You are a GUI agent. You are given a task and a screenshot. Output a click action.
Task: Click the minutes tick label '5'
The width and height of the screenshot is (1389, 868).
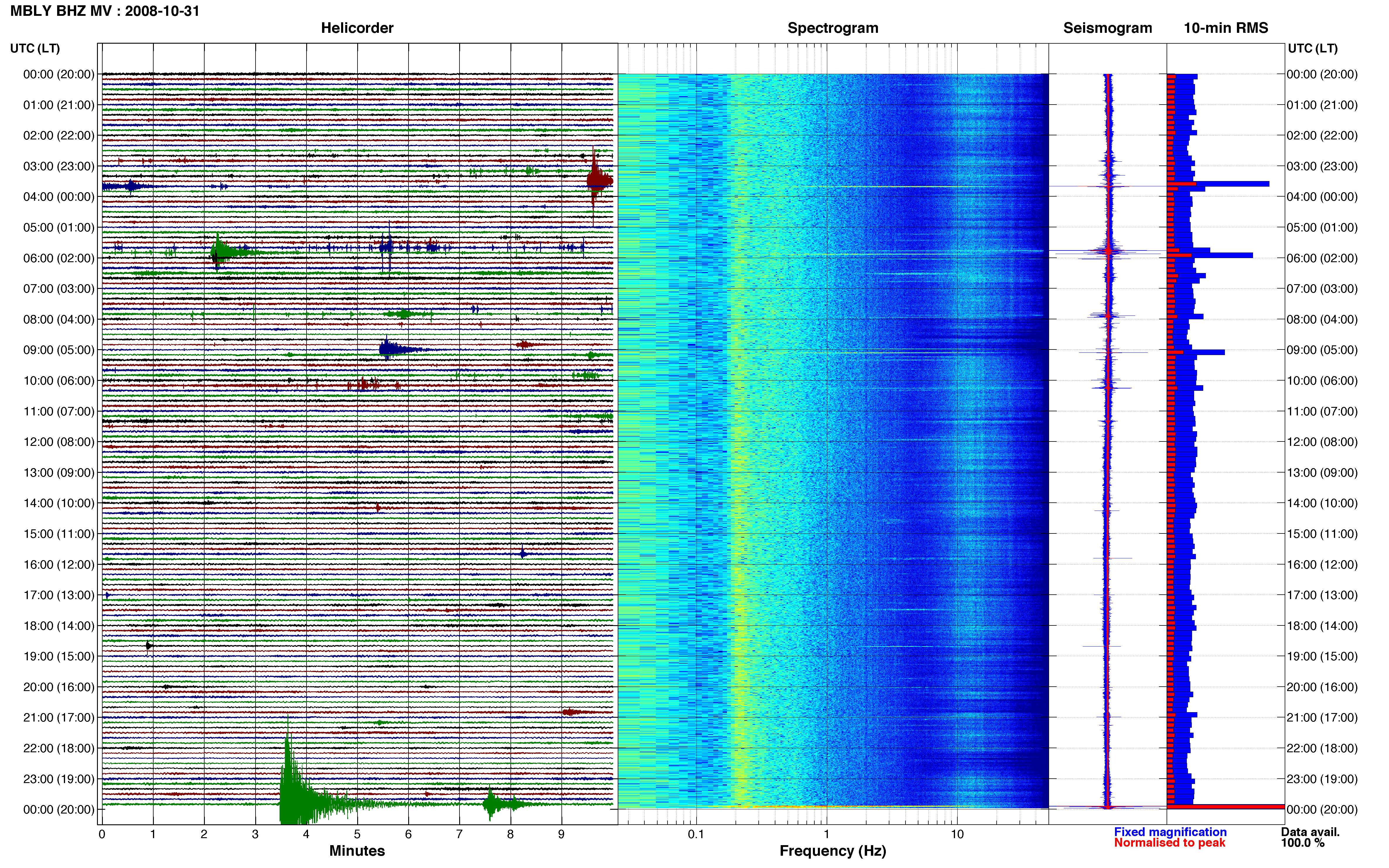[357, 834]
